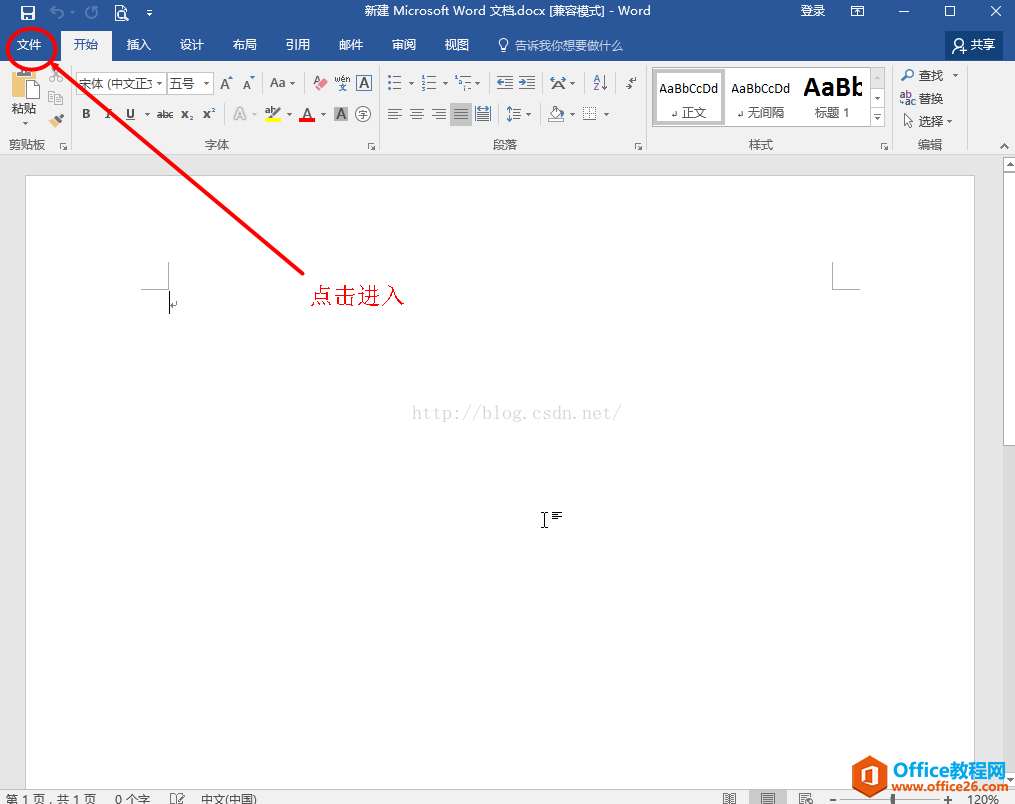Apply the red font color
Image resolution: width=1015 pixels, height=804 pixels.
coord(307,115)
